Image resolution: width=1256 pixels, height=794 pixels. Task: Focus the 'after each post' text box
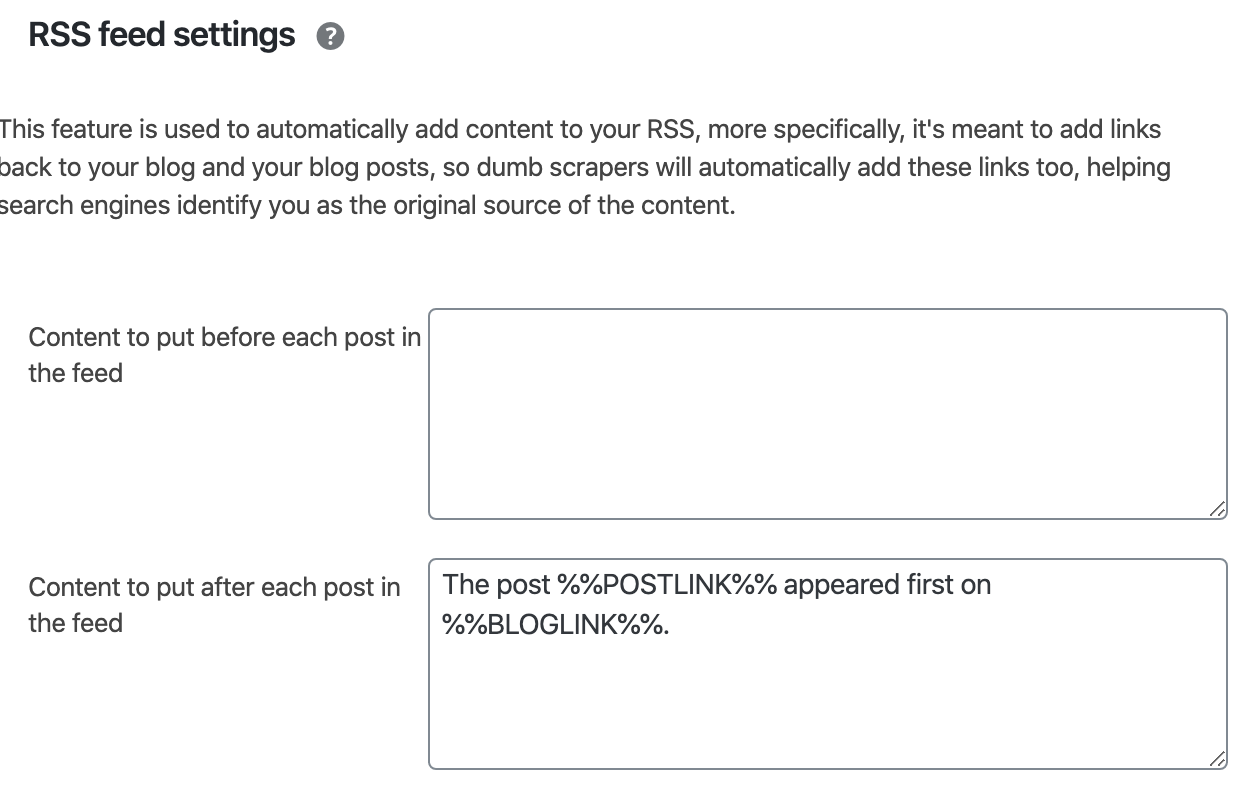pyautogui.click(x=828, y=664)
